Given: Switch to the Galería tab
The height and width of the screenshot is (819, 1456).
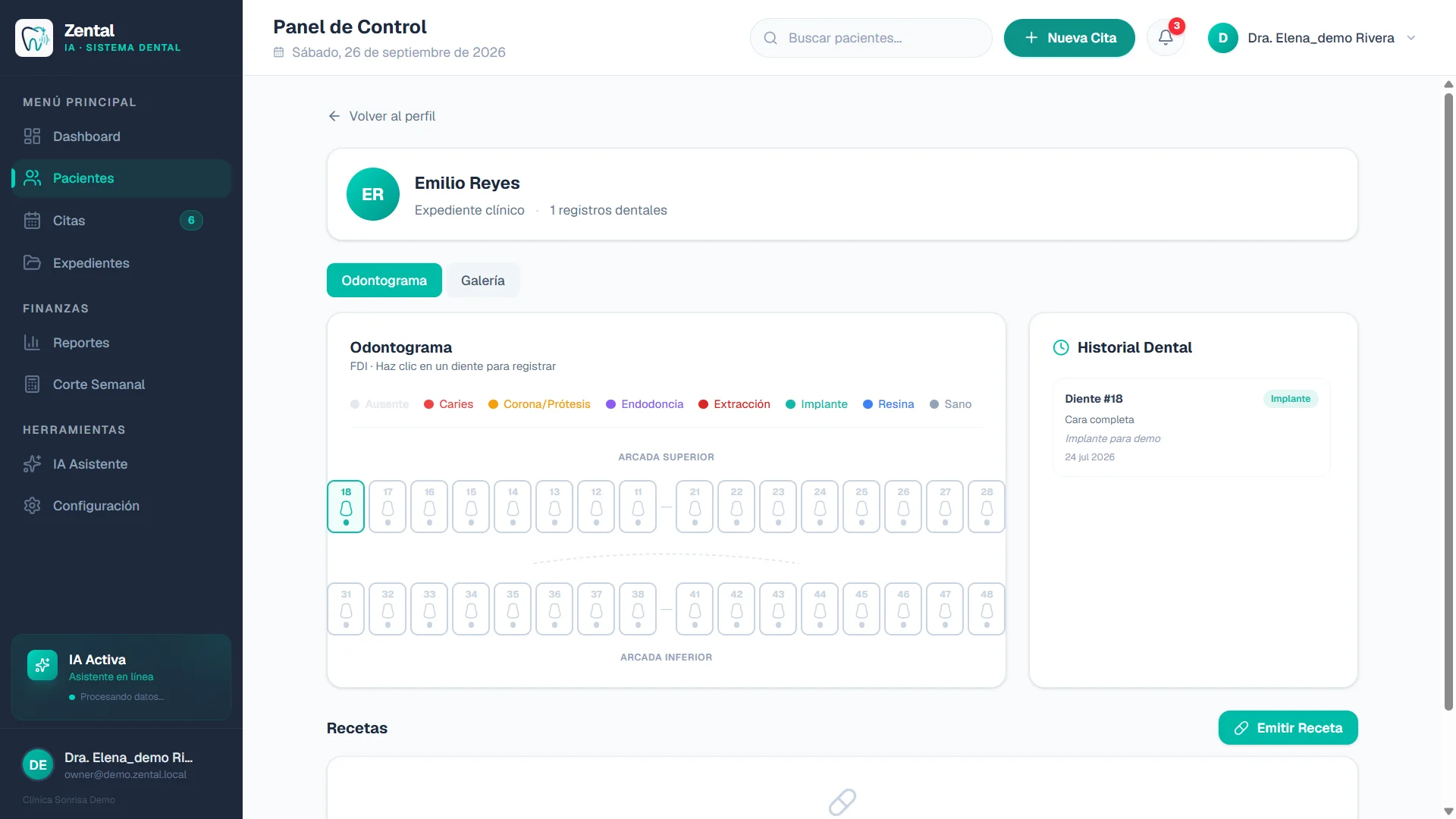Looking at the screenshot, I should 483,281.
